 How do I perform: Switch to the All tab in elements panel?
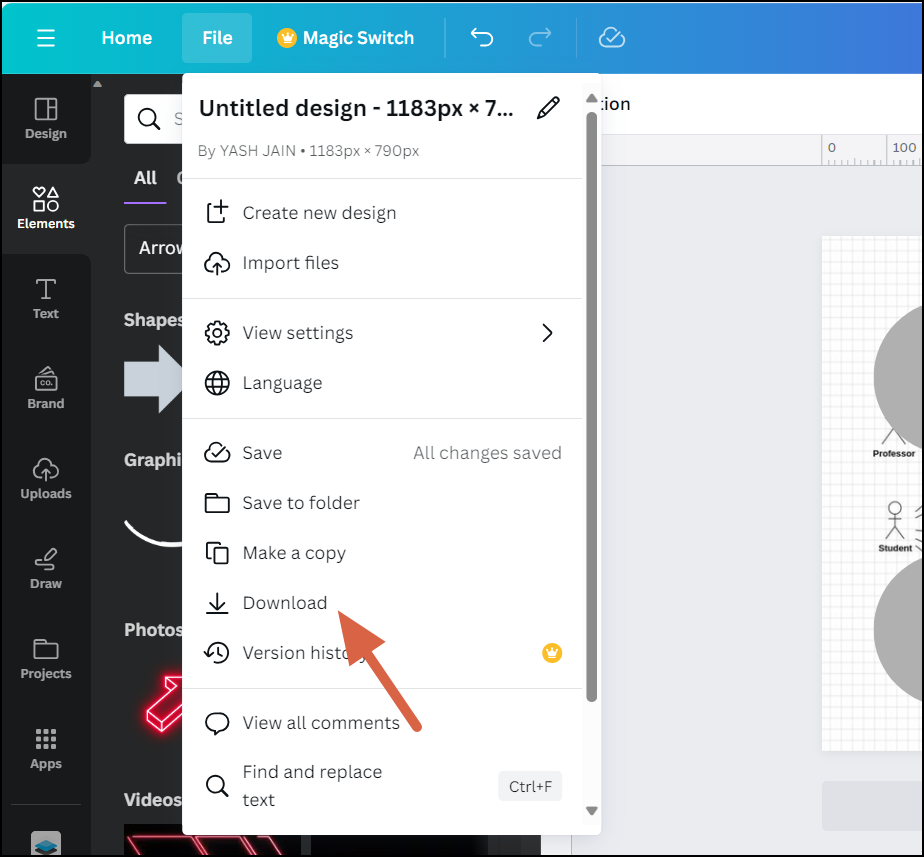click(145, 178)
